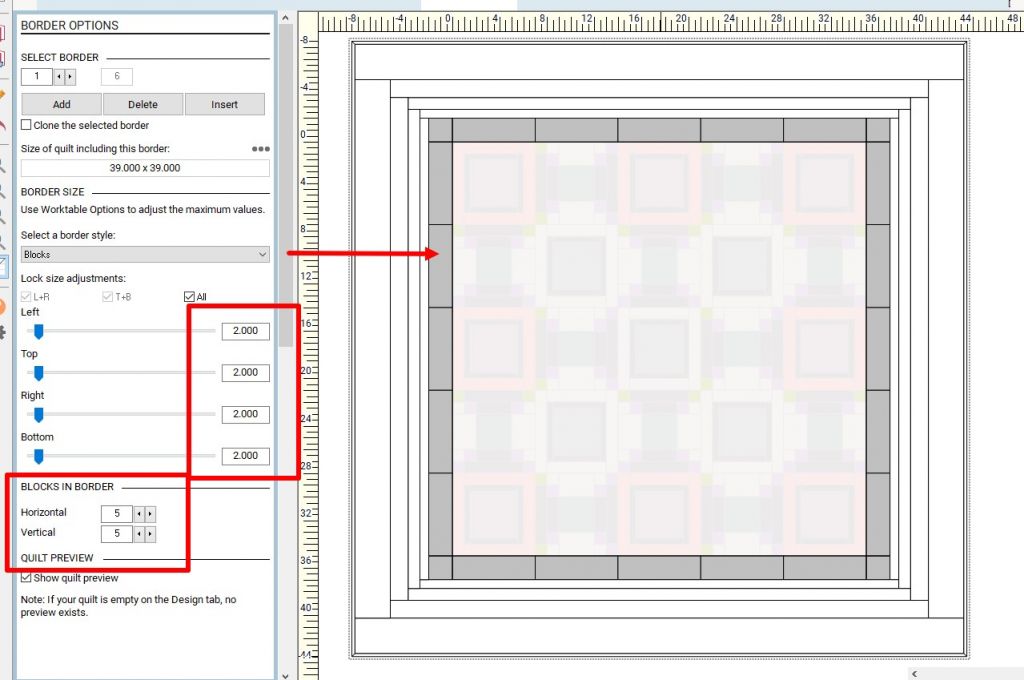Decrease Horizontal blocks count arrow
The image size is (1024, 680).
(x=139, y=514)
